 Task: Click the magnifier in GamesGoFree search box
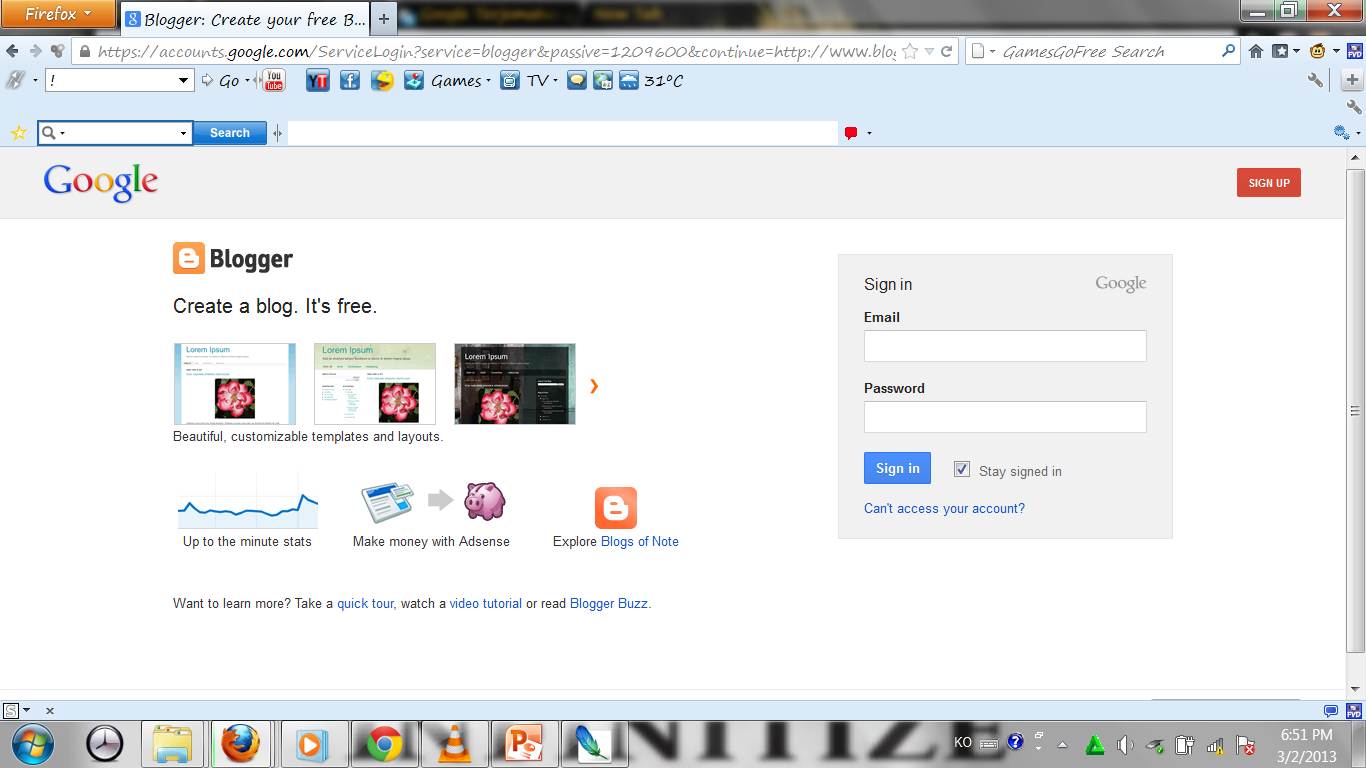pyautogui.click(x=1229, y=51)
